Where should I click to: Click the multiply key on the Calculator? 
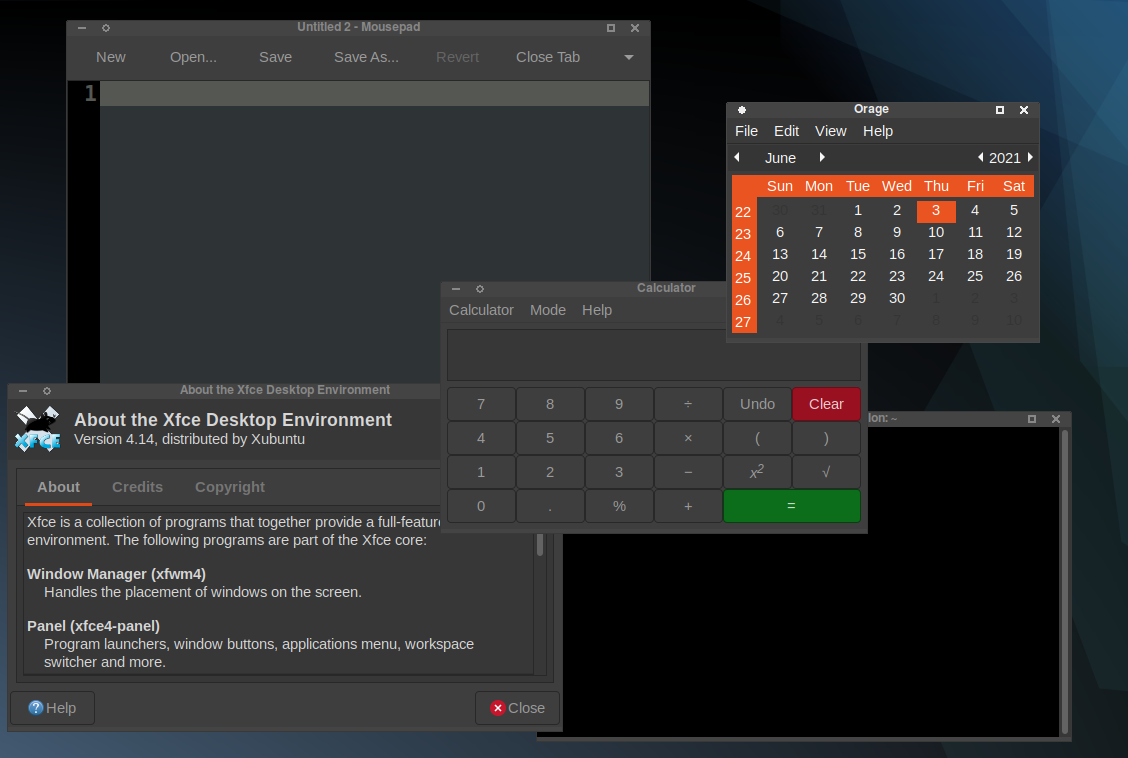(x=688, y=438)
